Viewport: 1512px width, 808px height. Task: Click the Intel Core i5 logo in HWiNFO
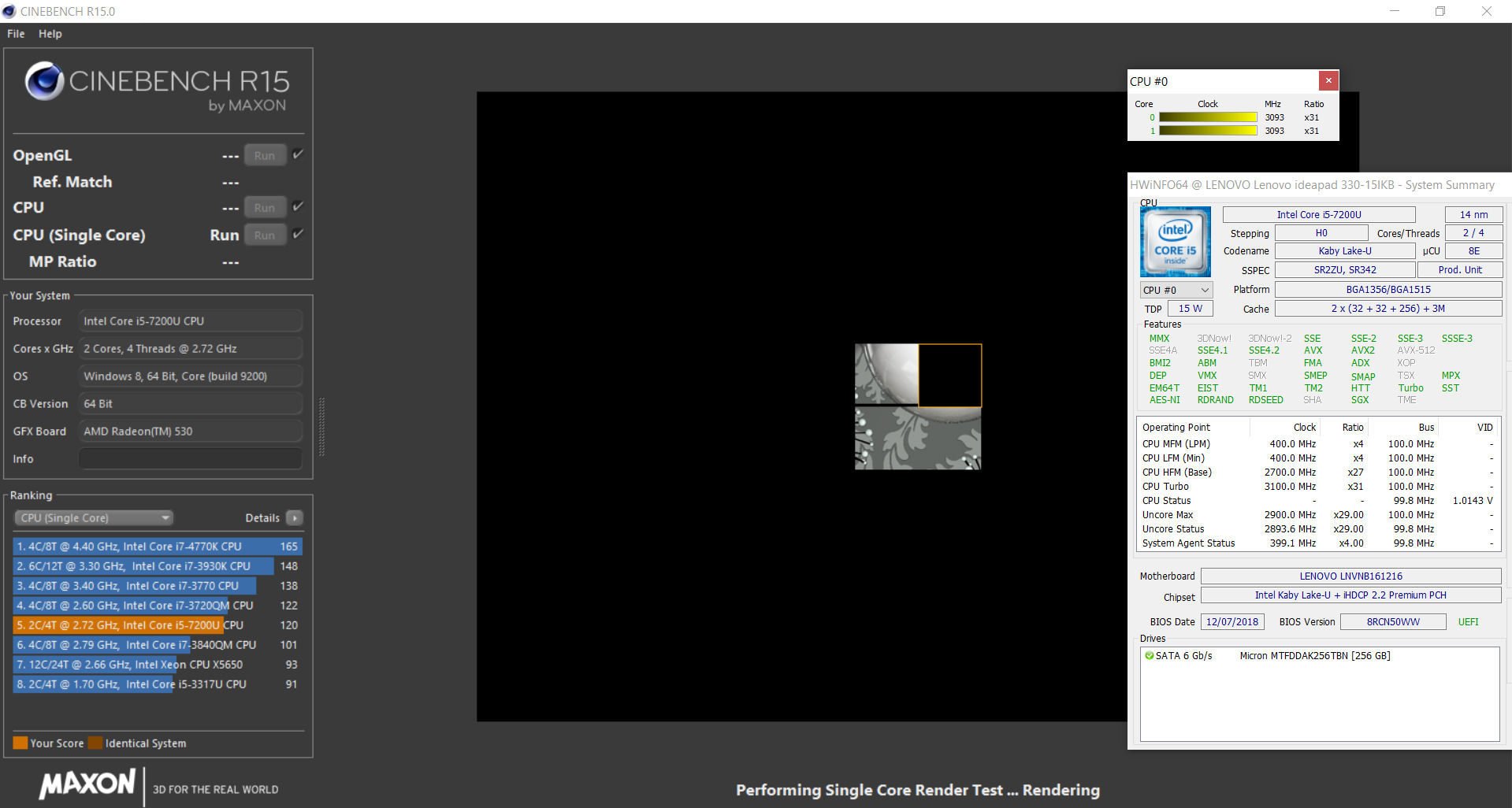[x=1176, y=241]
